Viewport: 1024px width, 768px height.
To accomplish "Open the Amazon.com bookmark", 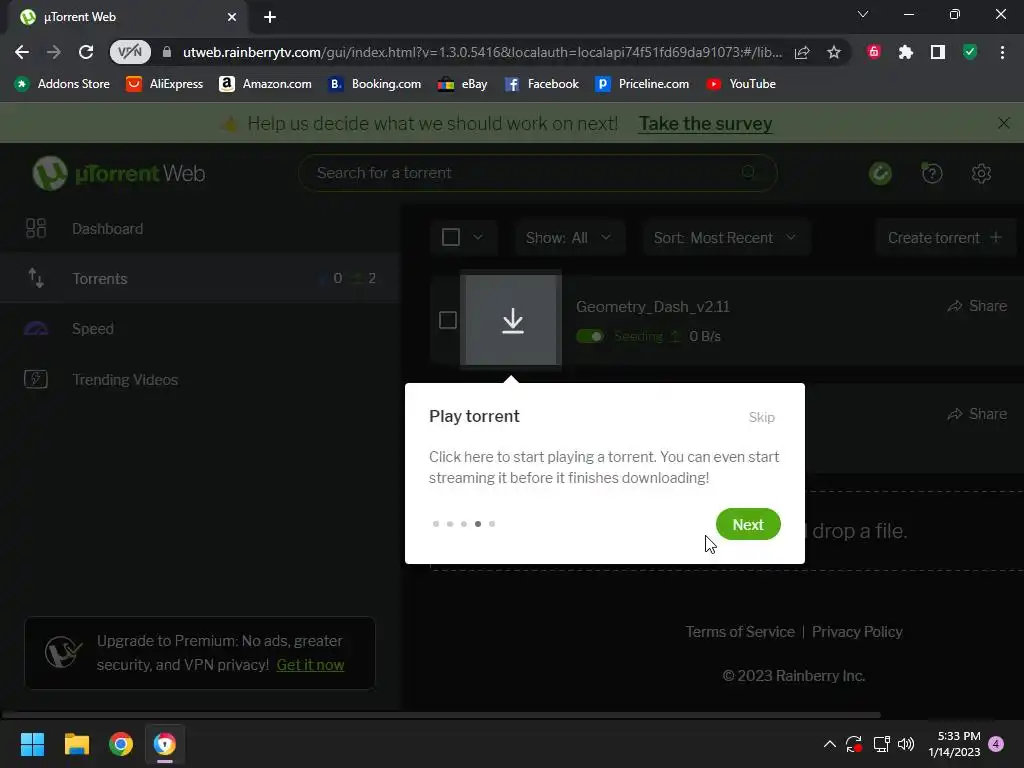I will [265, 84].
